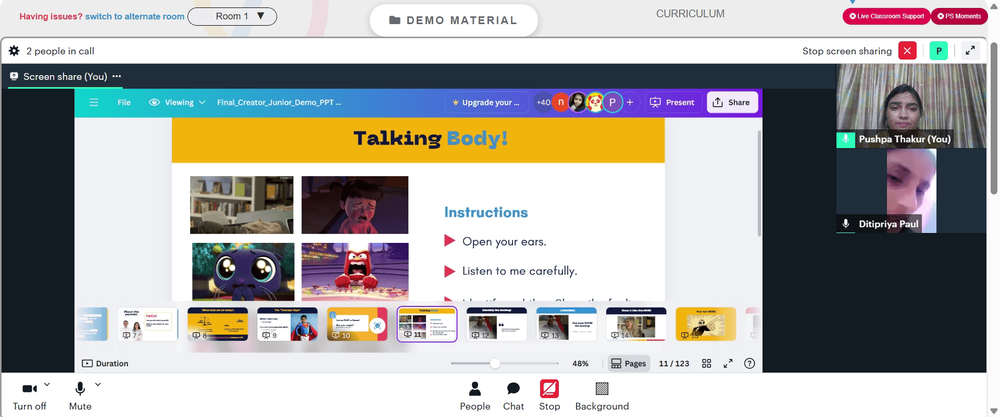The height and width of the screenshot is (417, 1000).
Task: Expand microphone options chevron
Action: [x=98, y=384]
